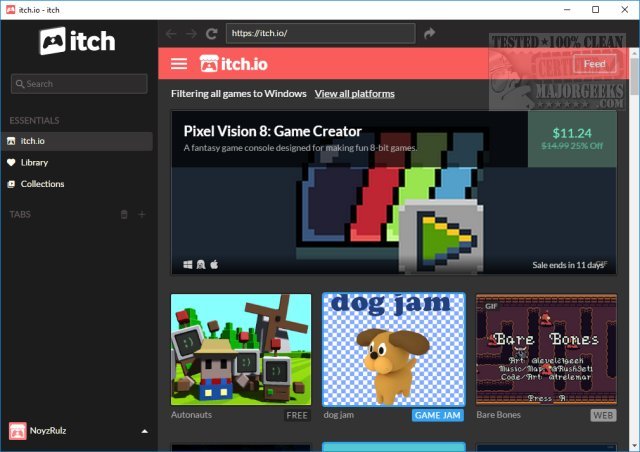Screen dimensions: 640x452
Task: Click the Feed button
Action: 594,64
